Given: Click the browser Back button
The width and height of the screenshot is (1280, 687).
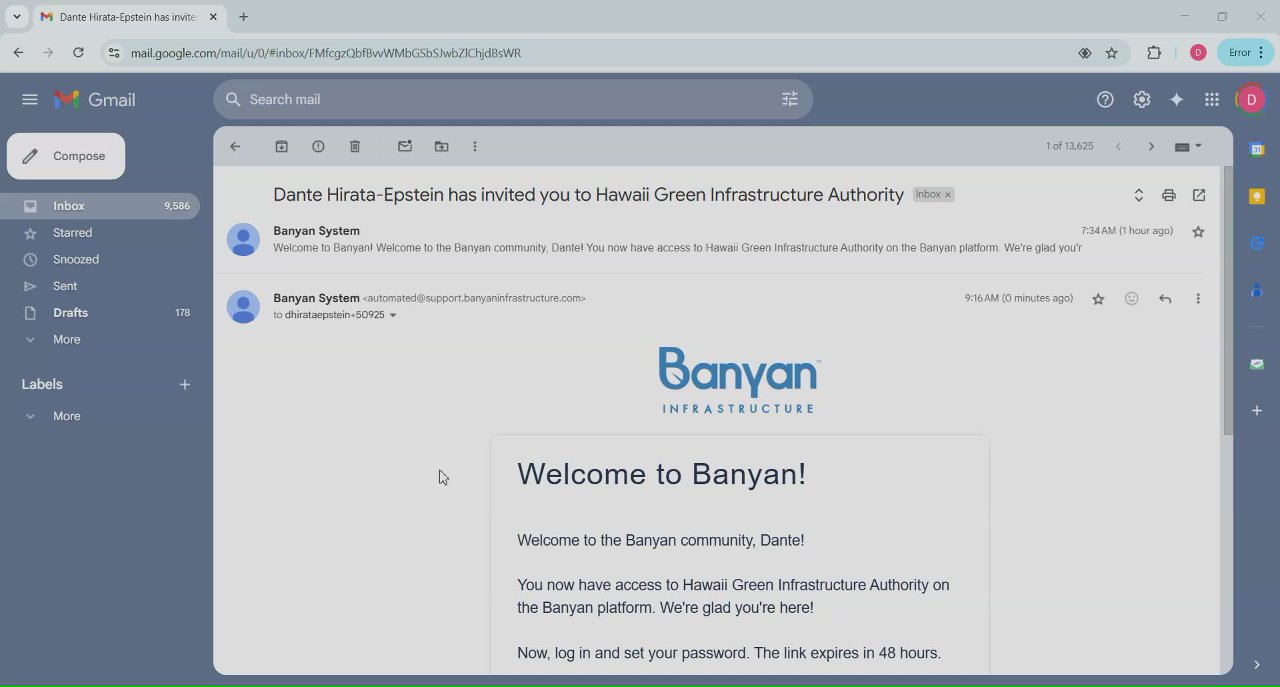Looking at the screenshot, I should (x=18, y=52).
